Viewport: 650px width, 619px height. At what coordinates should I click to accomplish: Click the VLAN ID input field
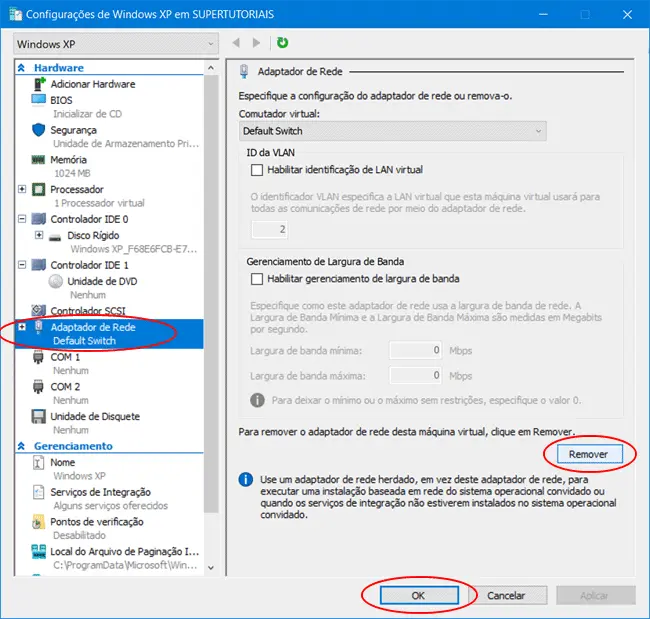269,229
